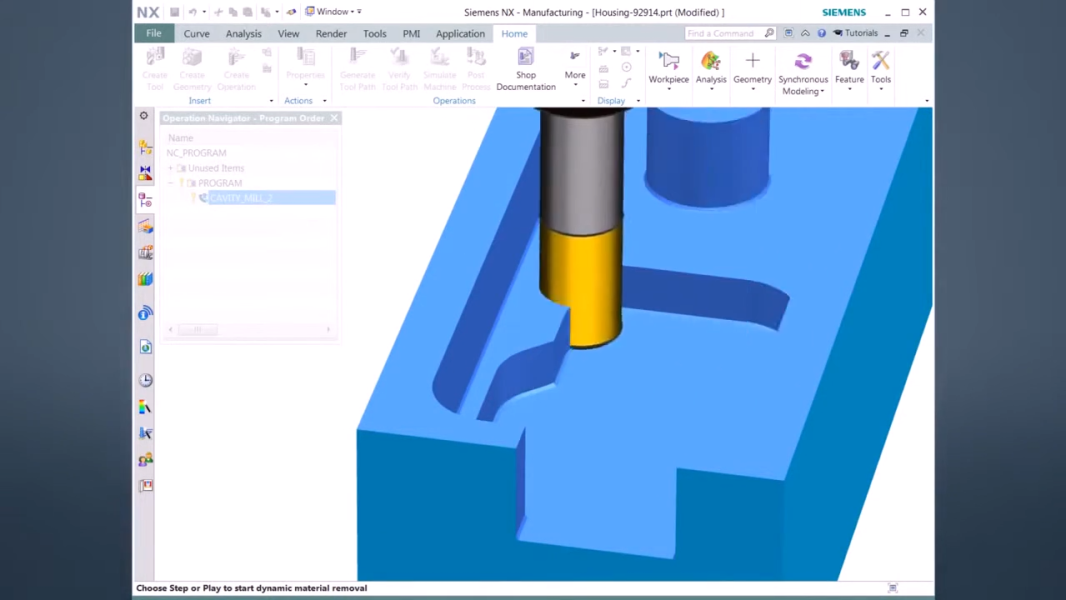Open the Workpiece dropdown

coord(668,71)
